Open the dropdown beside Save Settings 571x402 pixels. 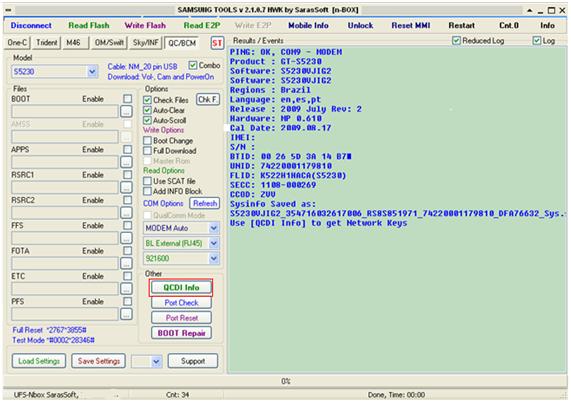(x=157, y=362)
